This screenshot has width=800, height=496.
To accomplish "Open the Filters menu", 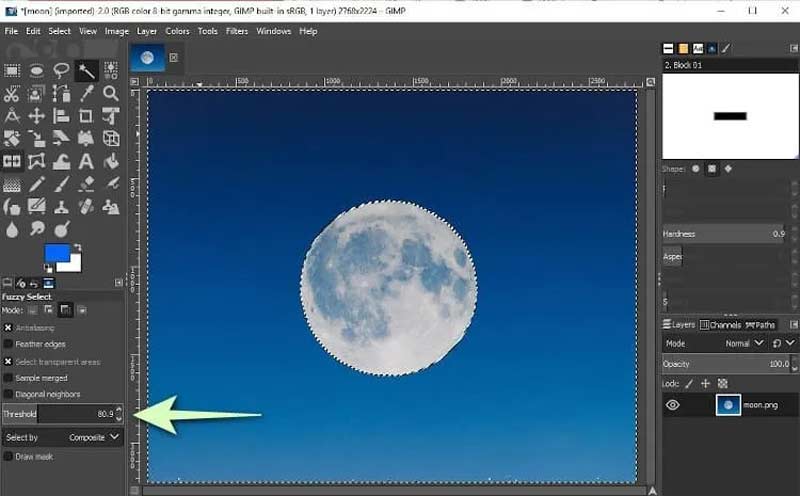I will pyautogui.click(x=237, y=31).
